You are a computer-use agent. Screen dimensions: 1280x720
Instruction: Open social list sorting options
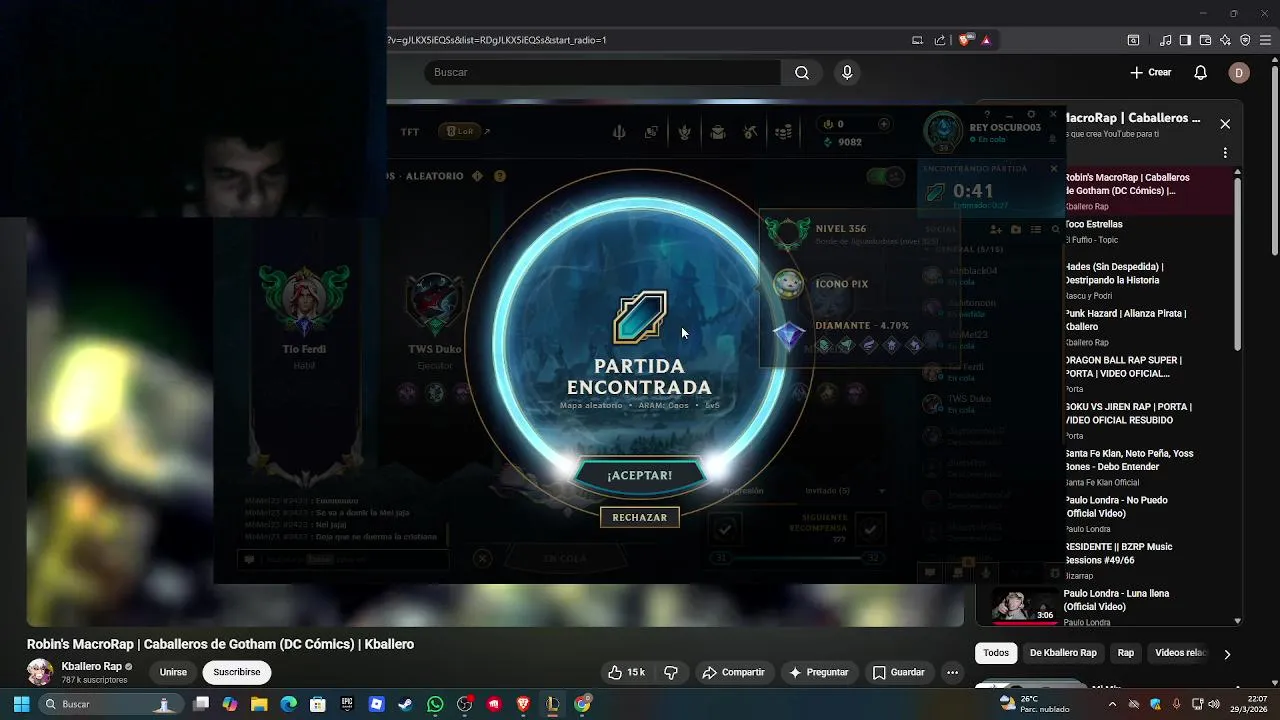[x=1035, y=230]
